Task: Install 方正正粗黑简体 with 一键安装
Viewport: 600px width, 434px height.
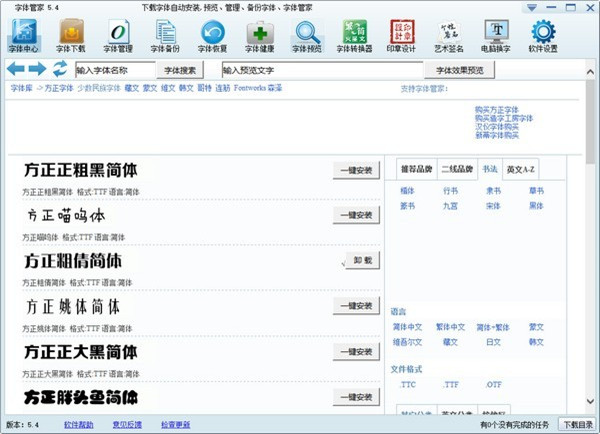Action: coord(356,171)
